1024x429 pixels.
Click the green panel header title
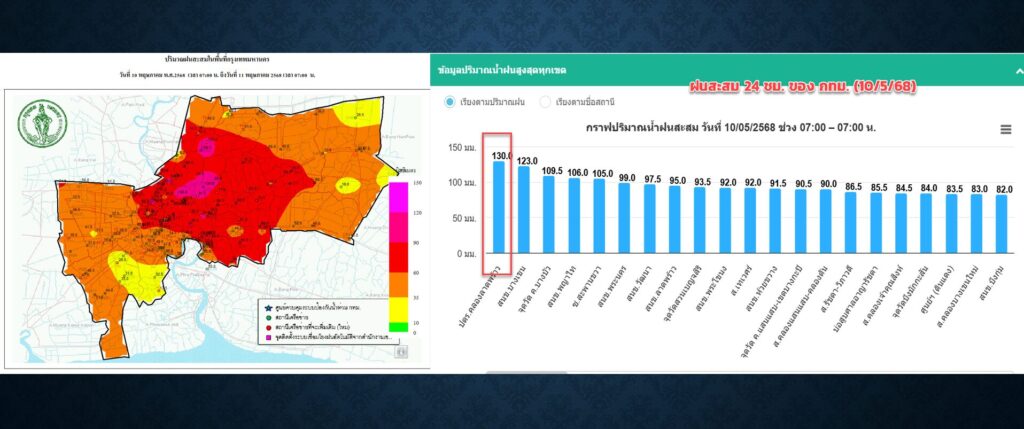point(502,72)
